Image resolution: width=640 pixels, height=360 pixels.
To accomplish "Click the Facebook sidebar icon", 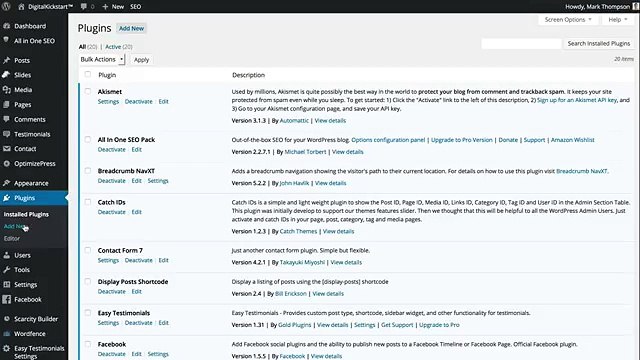I will pos(7,299).
